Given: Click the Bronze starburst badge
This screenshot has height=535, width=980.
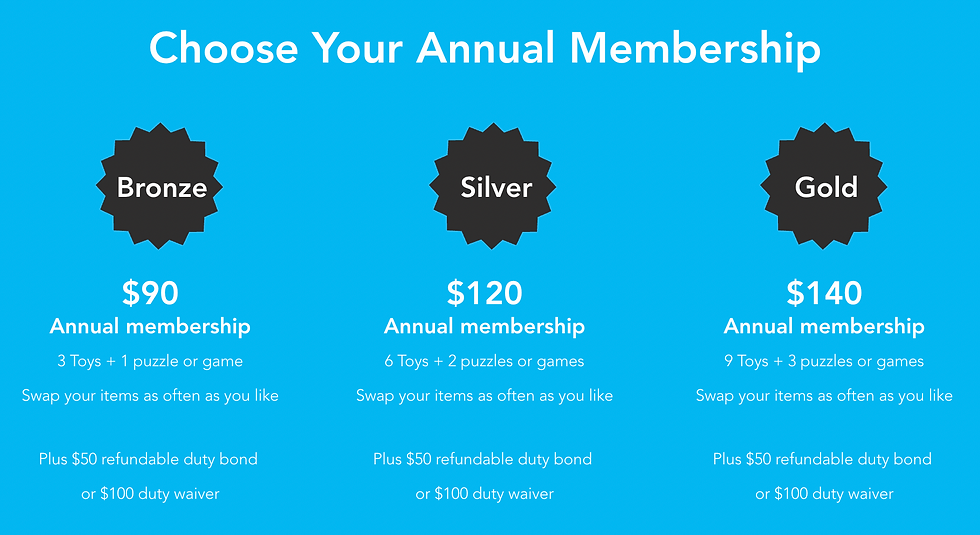Looking at the screenshot, I should click(x=159, y=186).
